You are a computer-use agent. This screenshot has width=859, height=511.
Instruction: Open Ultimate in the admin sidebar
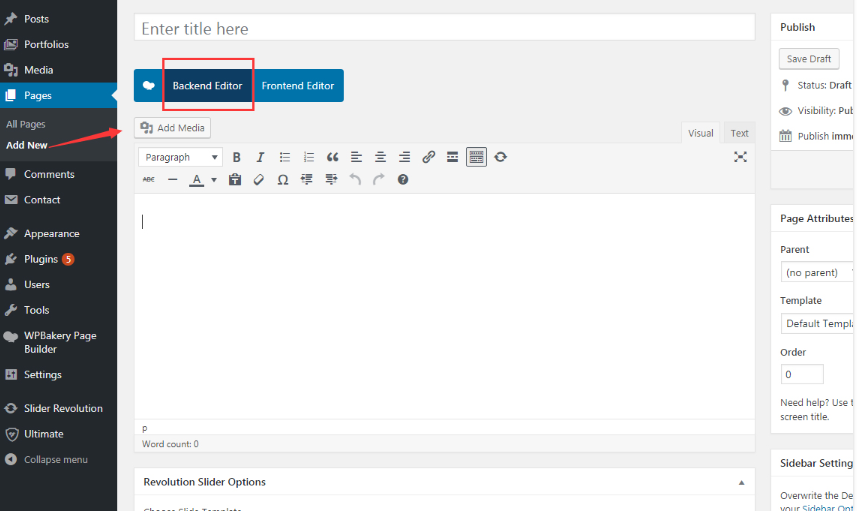point(43,434)
